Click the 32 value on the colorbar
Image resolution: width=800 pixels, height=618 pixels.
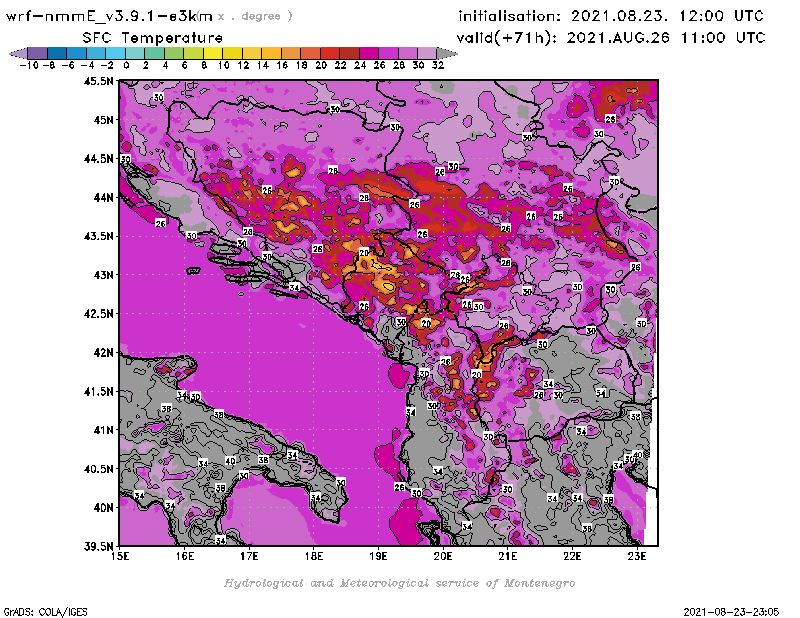[438, 65]
